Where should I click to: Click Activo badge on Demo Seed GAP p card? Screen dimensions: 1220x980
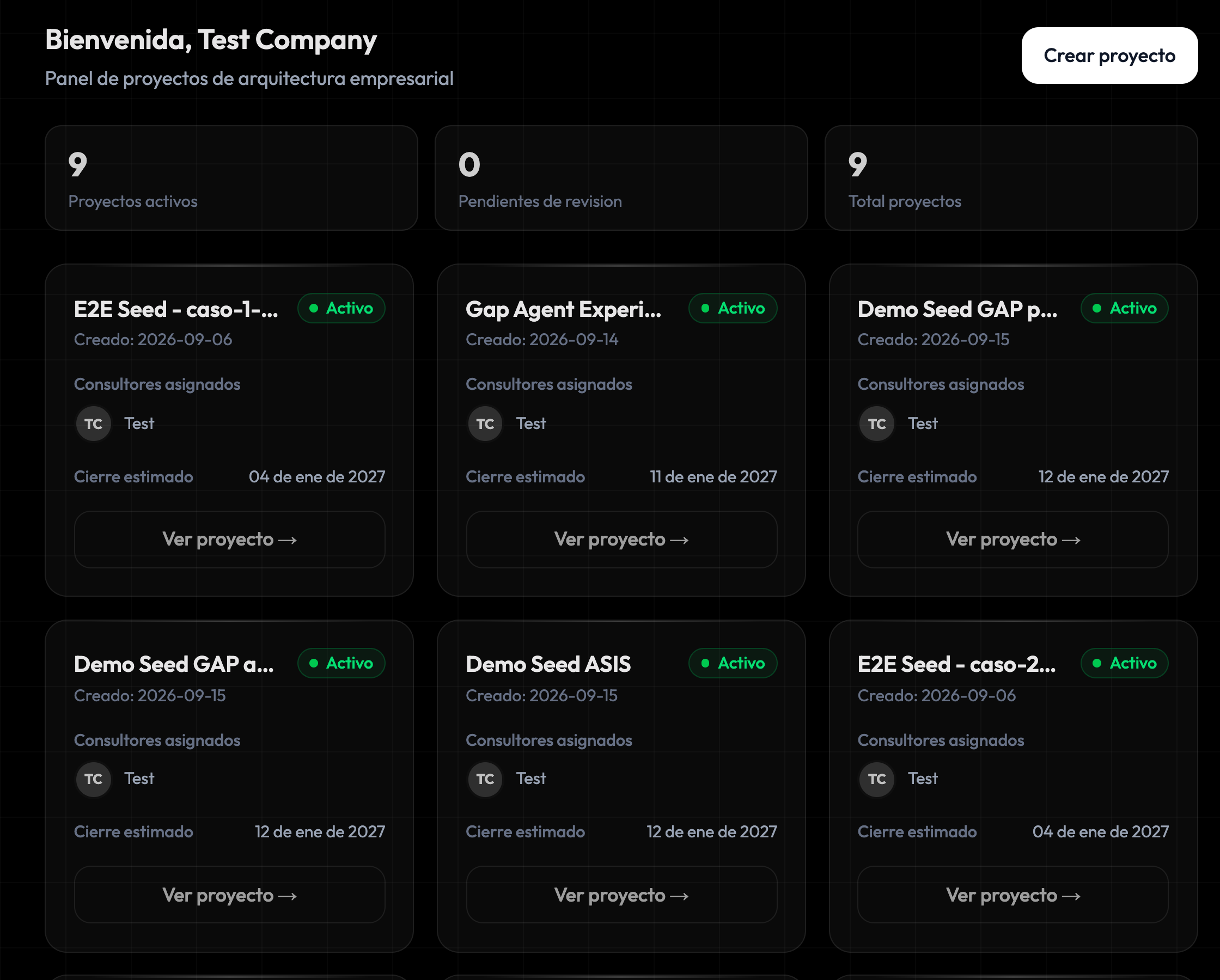tap(1124, 308)
